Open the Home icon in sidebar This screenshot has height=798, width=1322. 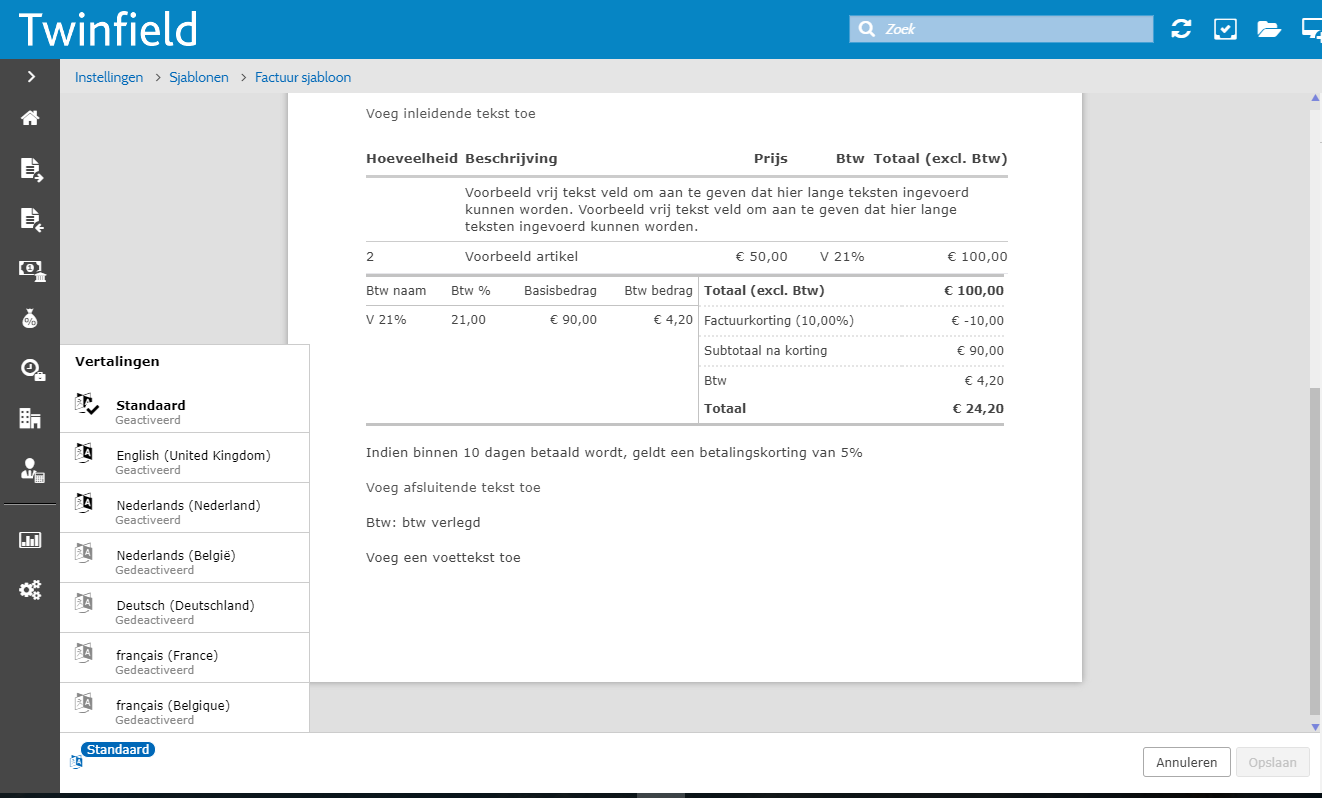pyautogui.click(x=30, y=118)
